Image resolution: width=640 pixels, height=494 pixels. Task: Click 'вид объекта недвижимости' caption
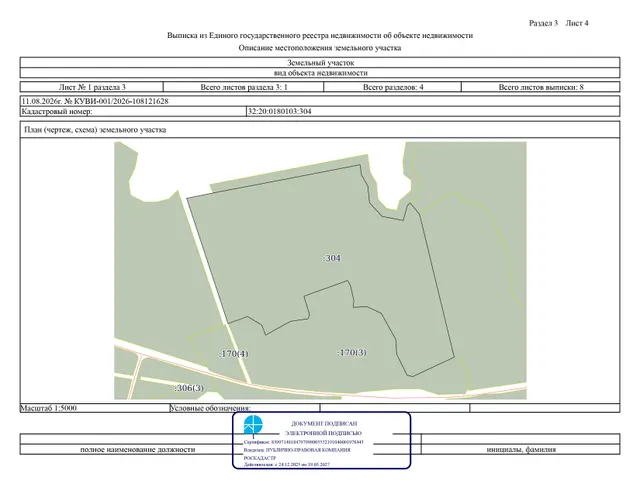tap(320, 73)
